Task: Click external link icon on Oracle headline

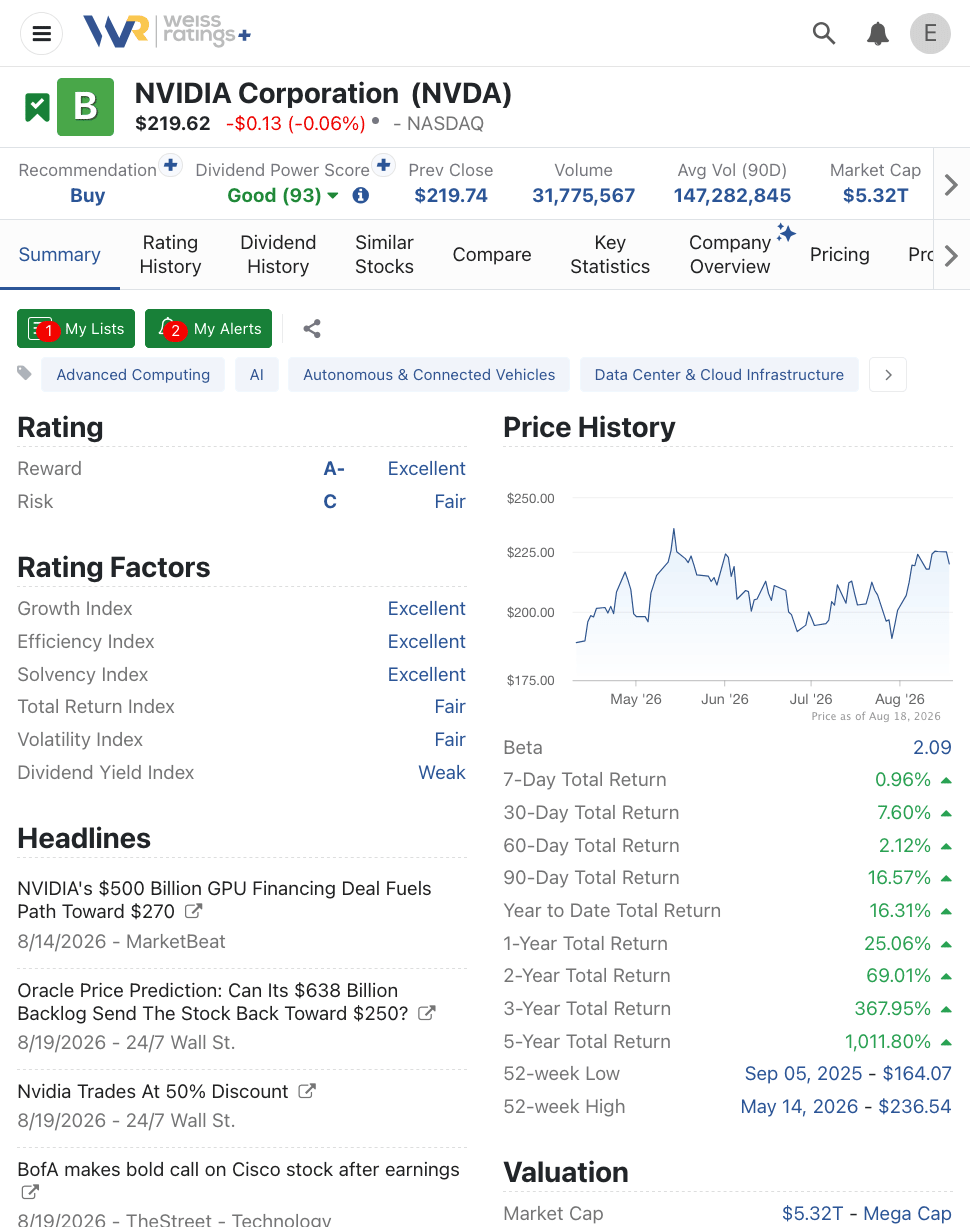Action: coord(427,1014)
